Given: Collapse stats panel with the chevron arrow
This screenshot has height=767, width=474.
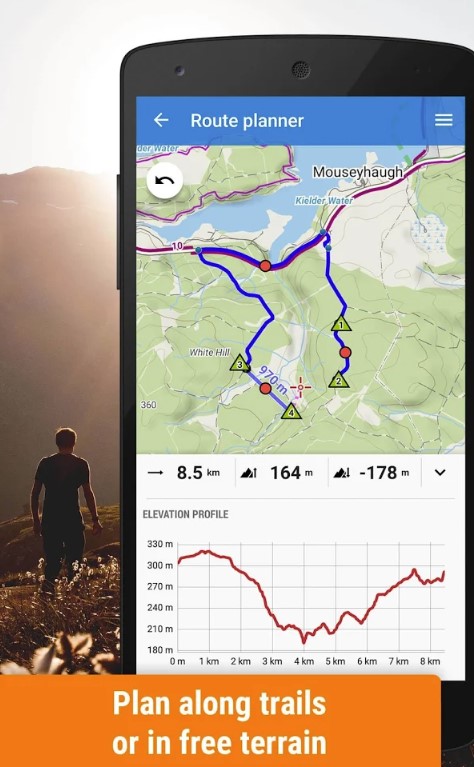Looking at the screenshot, I should point(440,473).
